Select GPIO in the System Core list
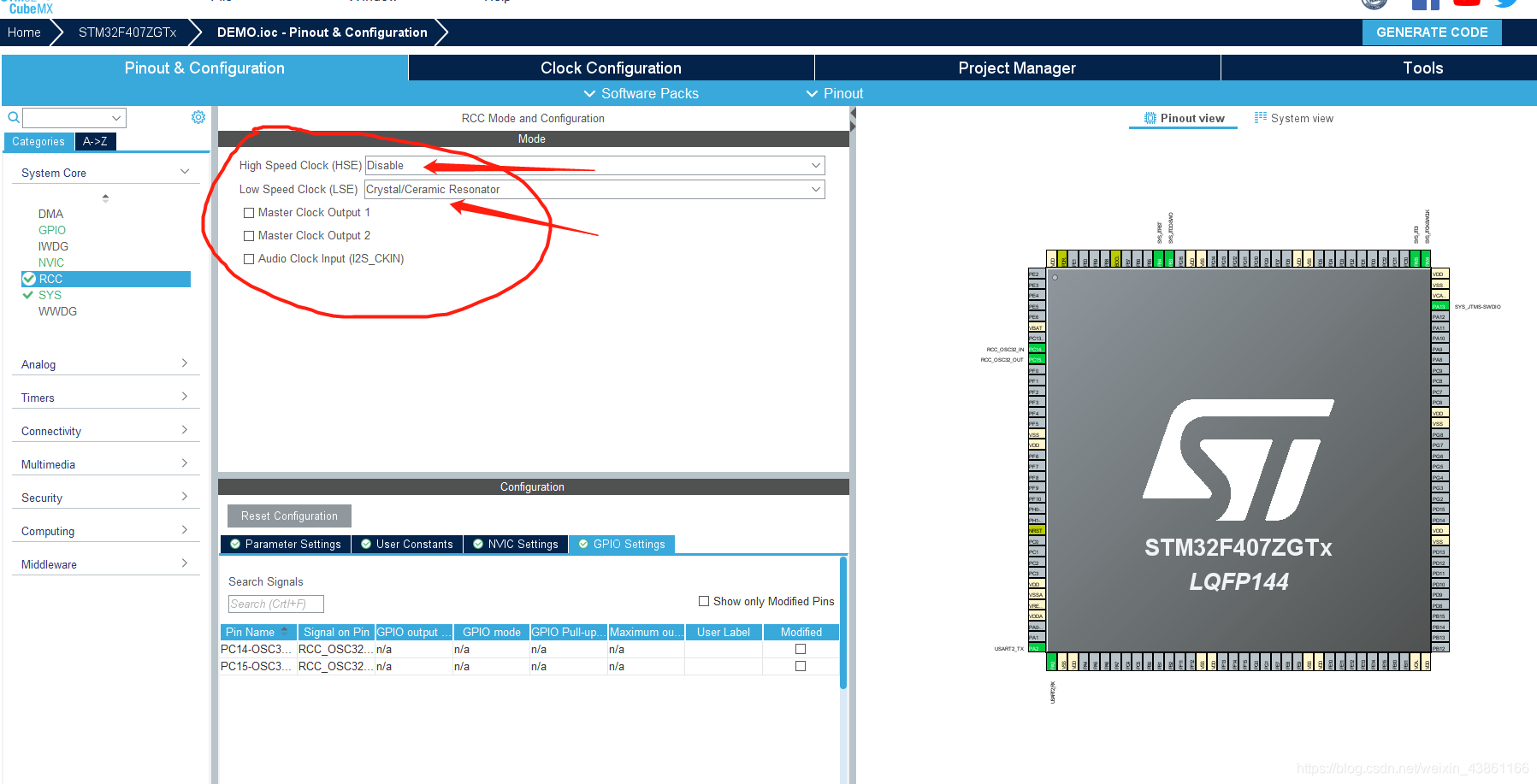This screenshot has height=784, width=1537. coord(52,230)
